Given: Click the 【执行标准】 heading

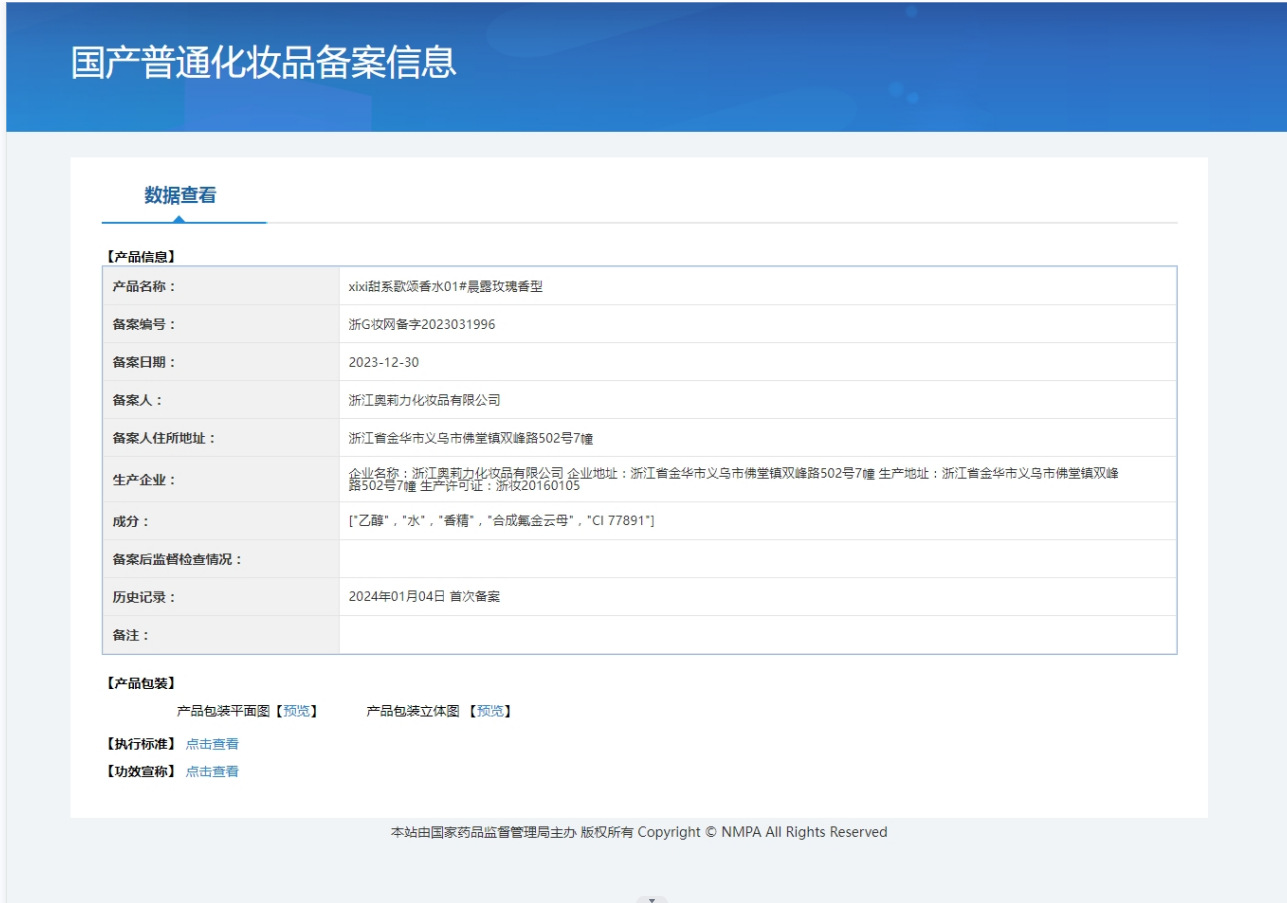Looking at the screenshot, I should tap(140, 744).
